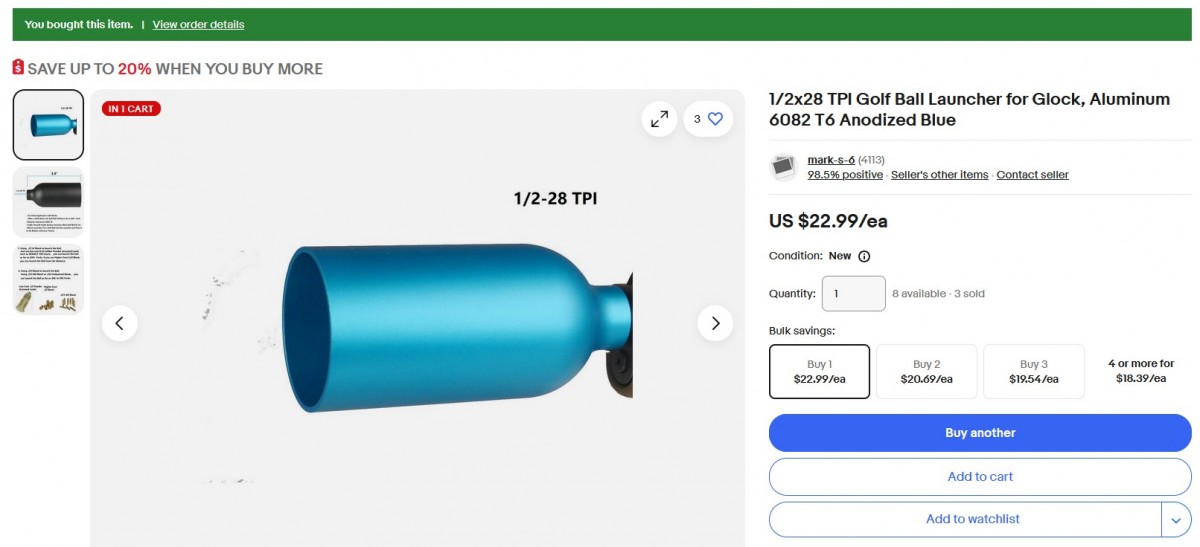Screen dimensions: 1200x547
Task: Click the Quantity input field
Action: (x=853, y=294)
